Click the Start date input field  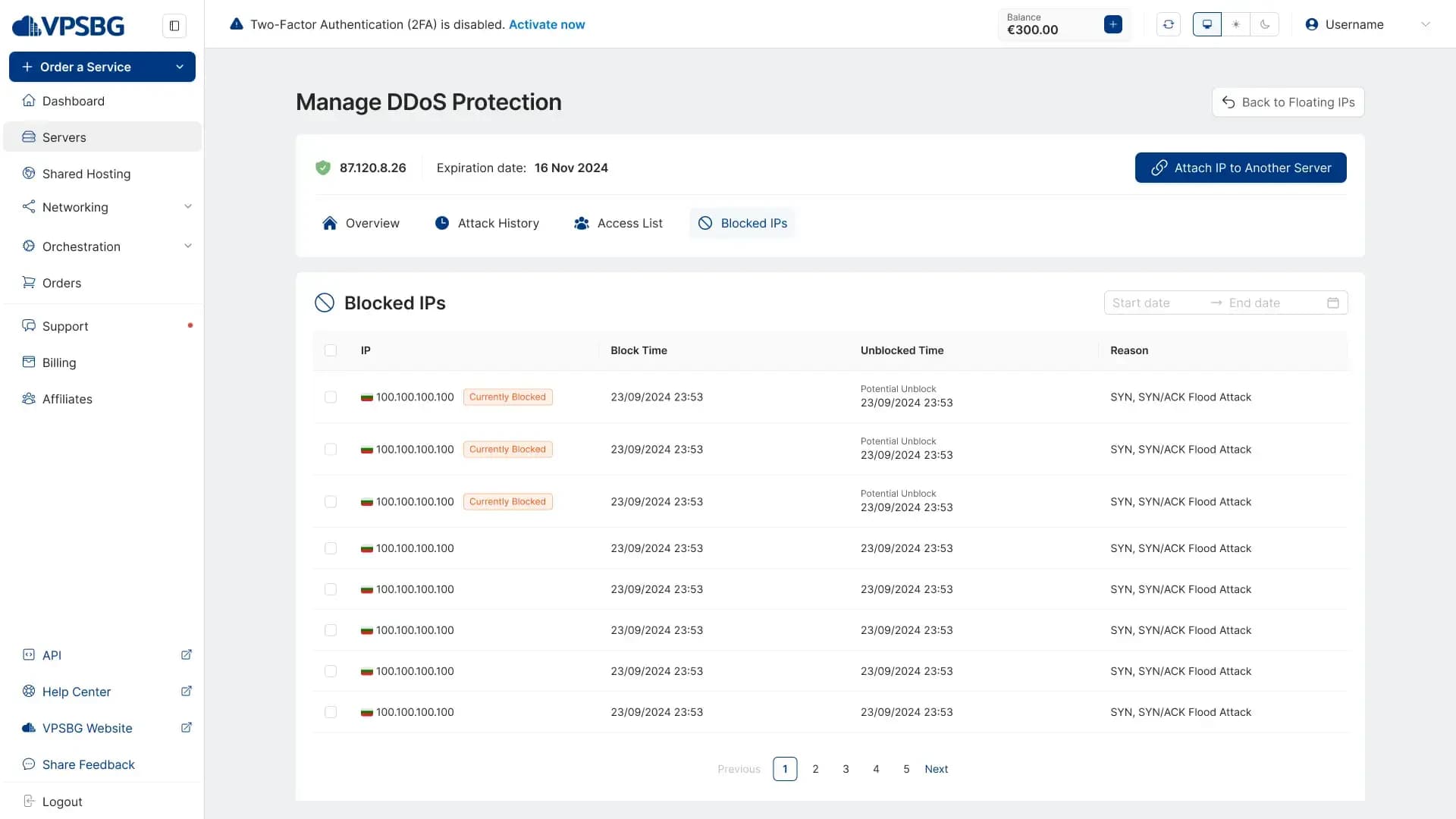point(1156,303)
